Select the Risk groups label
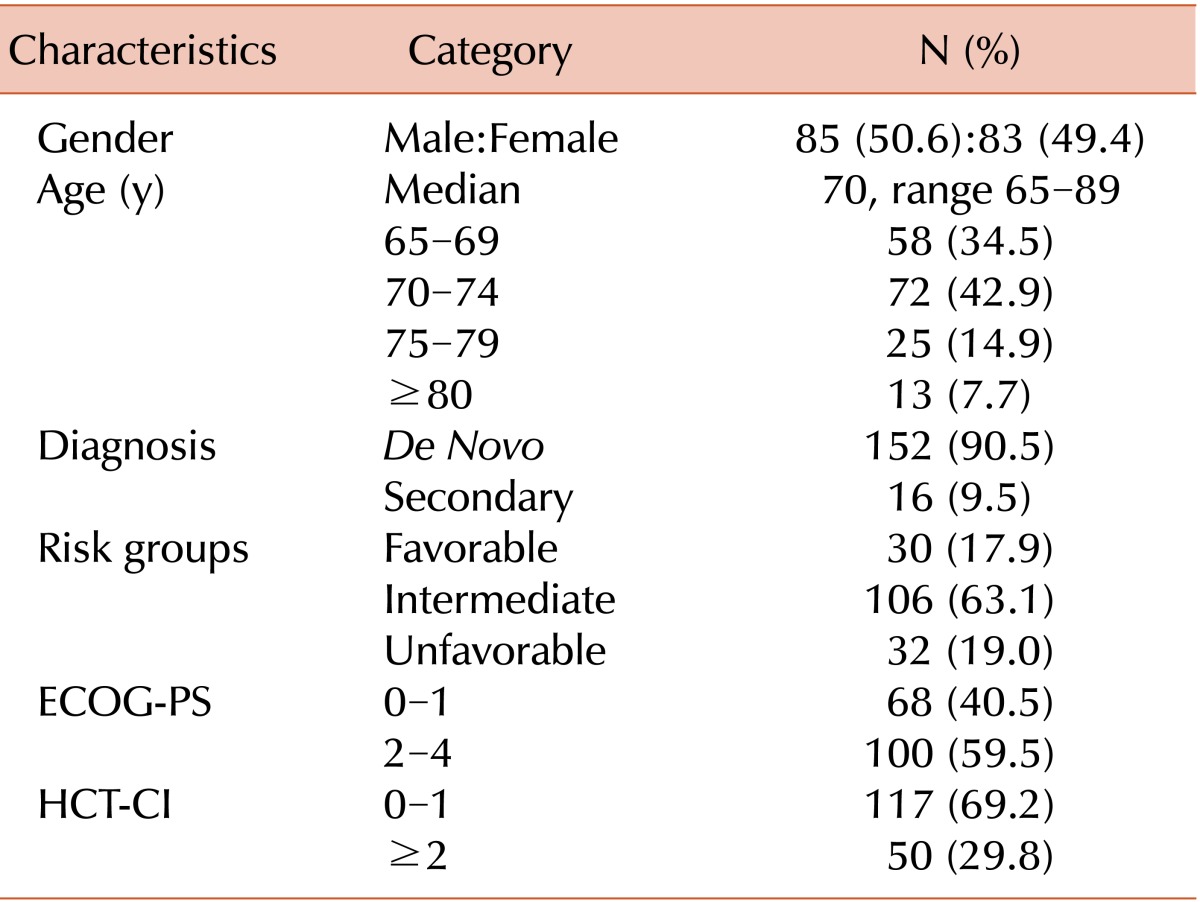Image resolution: width=1200 pixels, height=902 pixels. coord(143,549)
